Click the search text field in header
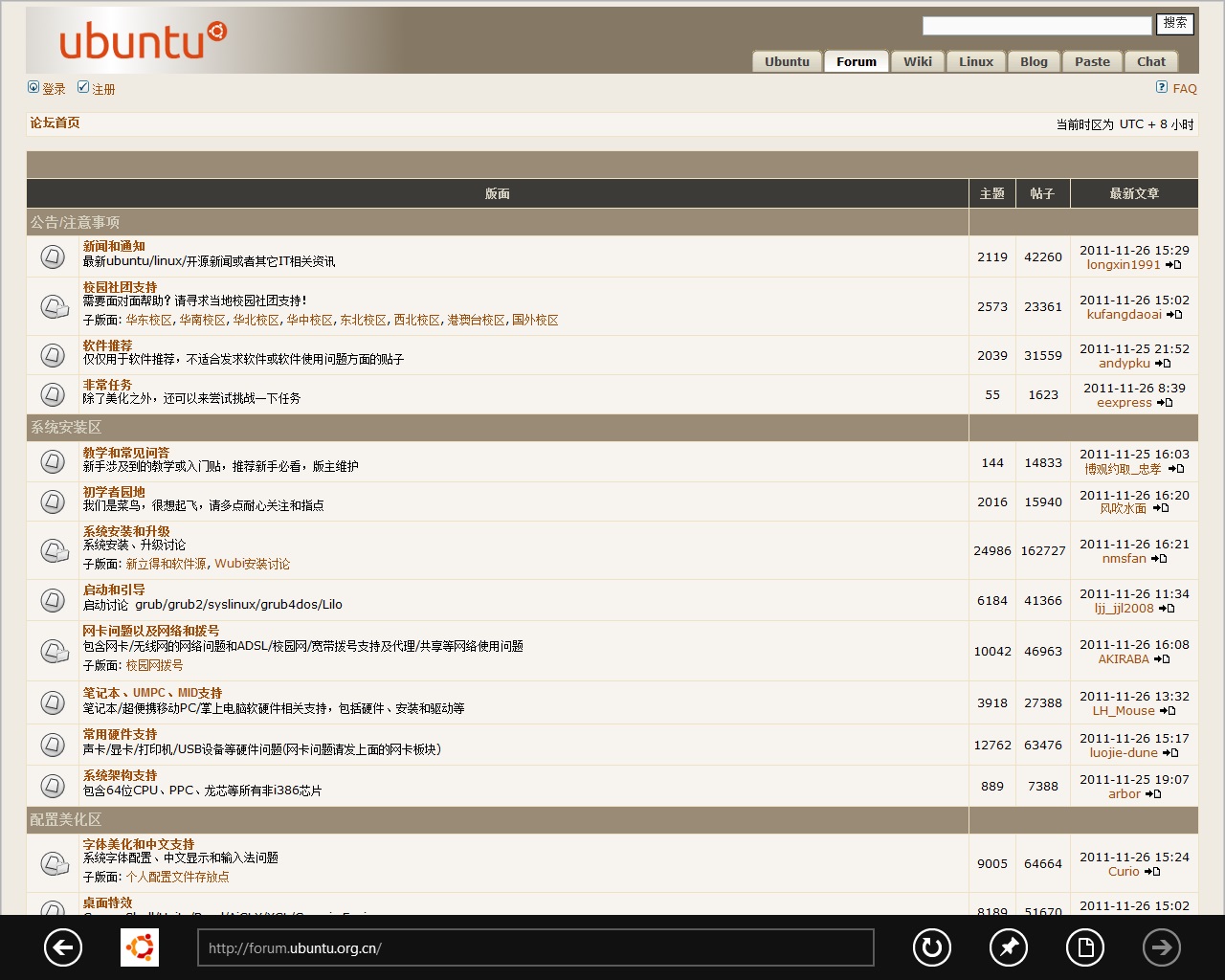 (1036, 26)
